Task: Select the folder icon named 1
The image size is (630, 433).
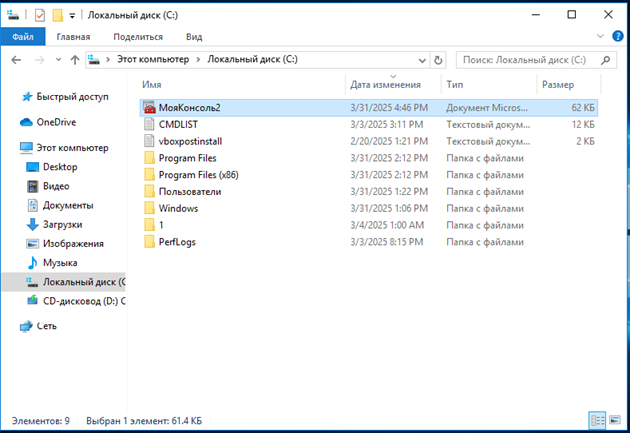Action: (149, 225)
